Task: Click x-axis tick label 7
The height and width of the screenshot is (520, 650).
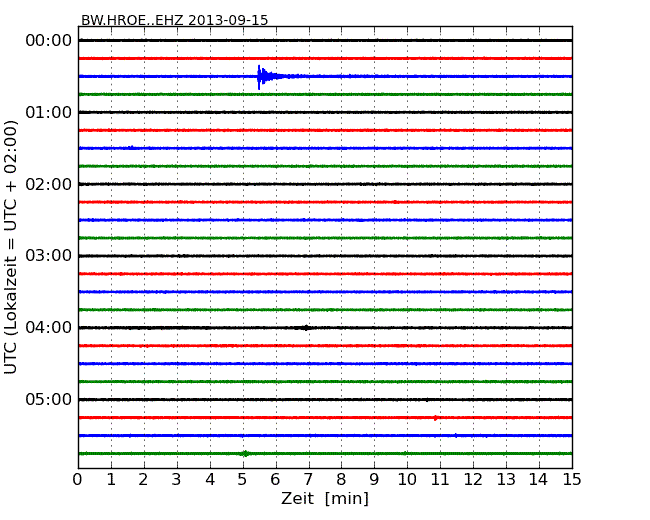Action: point(308,480)
